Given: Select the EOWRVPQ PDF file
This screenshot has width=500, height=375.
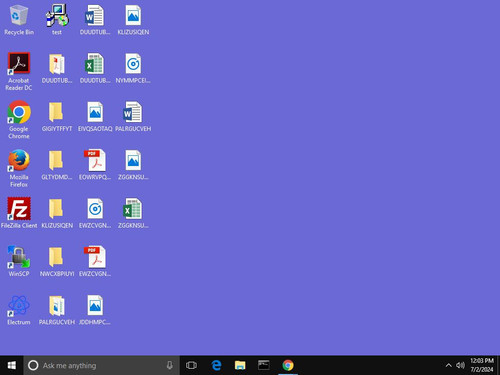Looking at the screenshot, I should coord(95,165).
